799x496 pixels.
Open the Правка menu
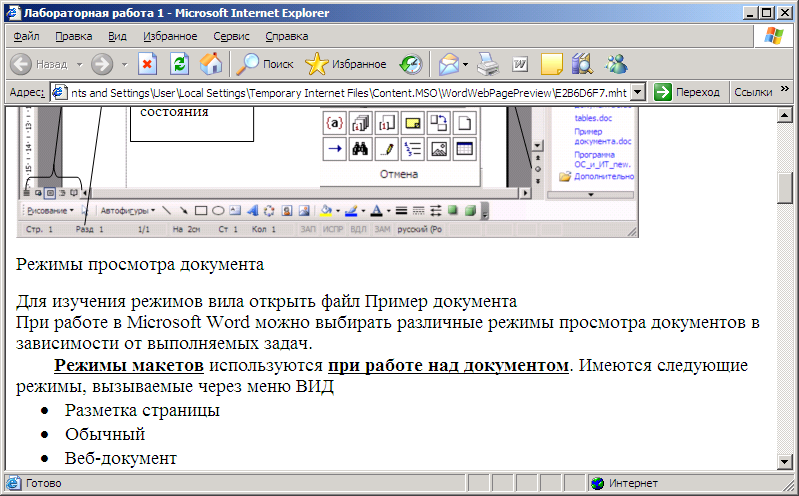tap(74, 36)
